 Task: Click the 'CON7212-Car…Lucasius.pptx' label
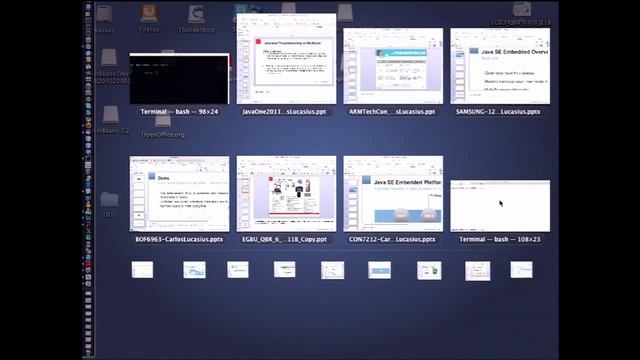pyautogui.click(x=392, y=239)
